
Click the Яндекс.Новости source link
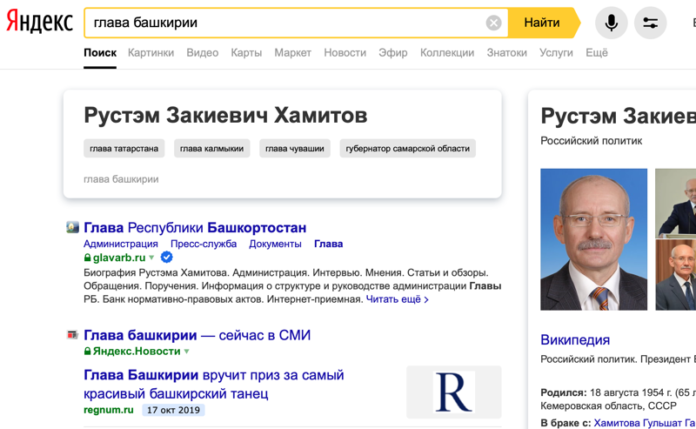tap(136, 351)
